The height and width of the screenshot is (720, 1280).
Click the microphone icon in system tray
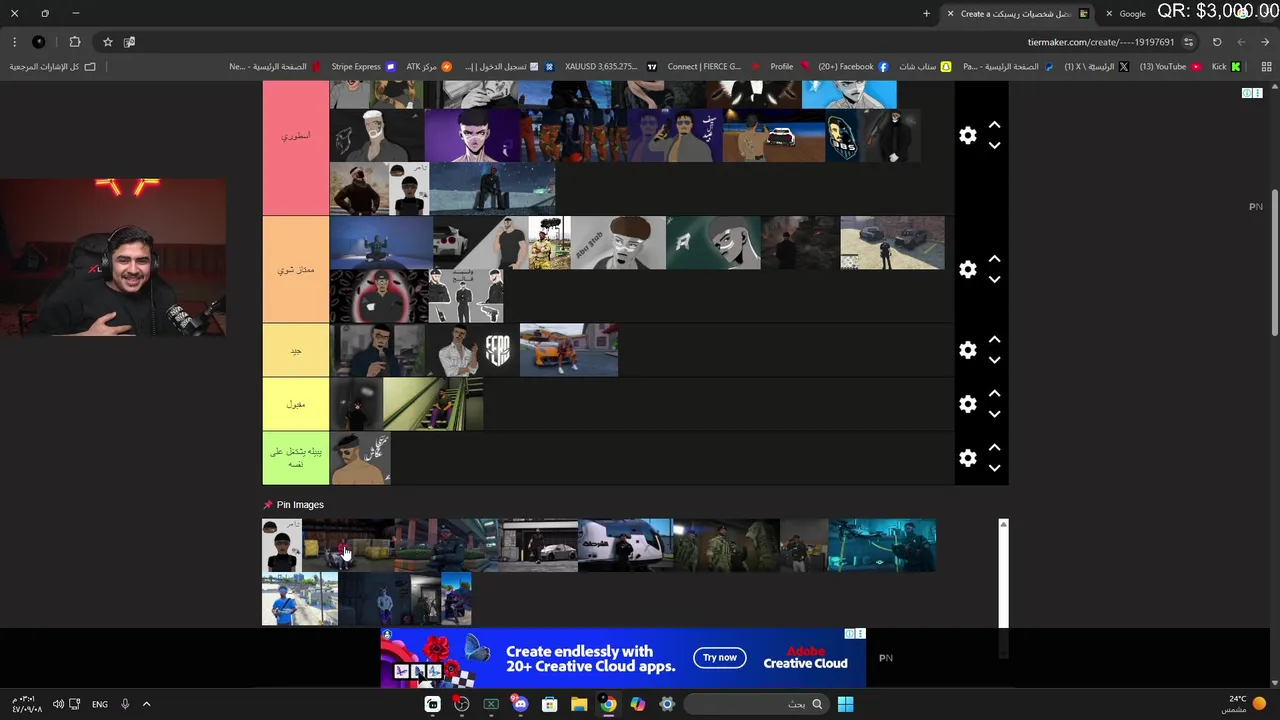tap(125, 704)
